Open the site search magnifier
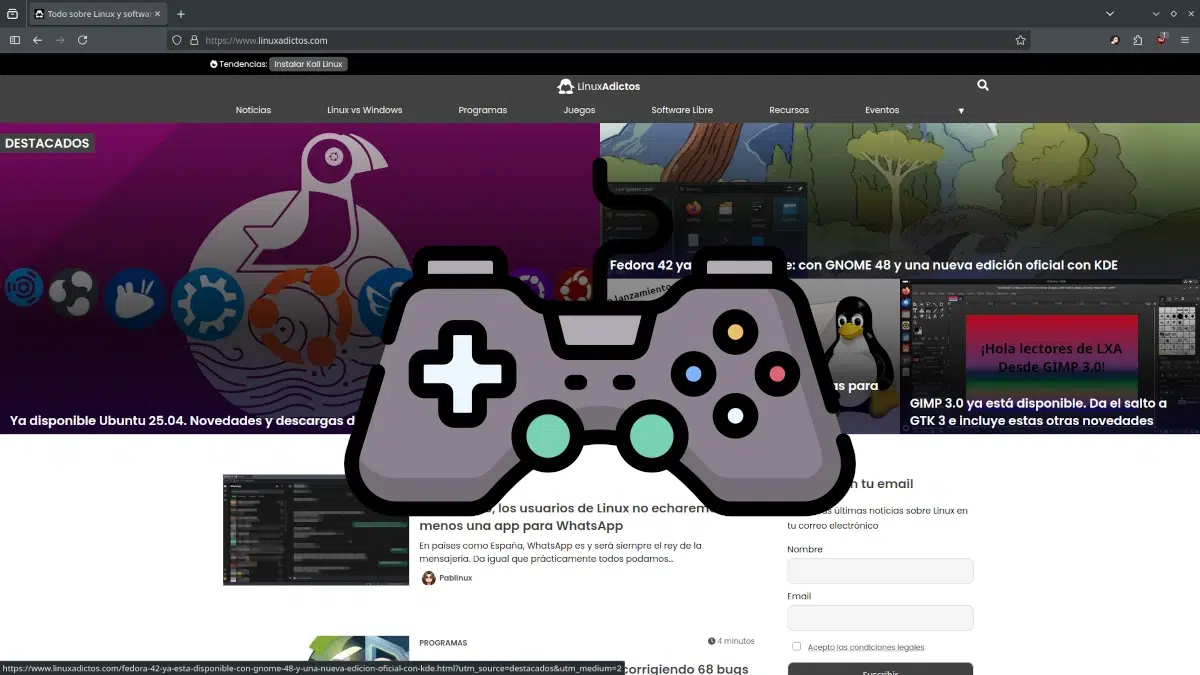The width and height of the screenshot is (1200, 675). 983,86
